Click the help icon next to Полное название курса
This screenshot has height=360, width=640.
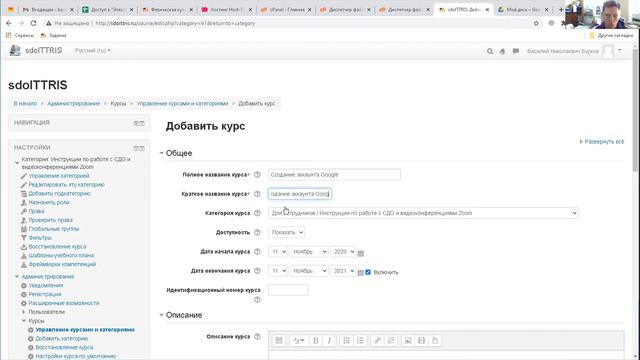[257, 175]
